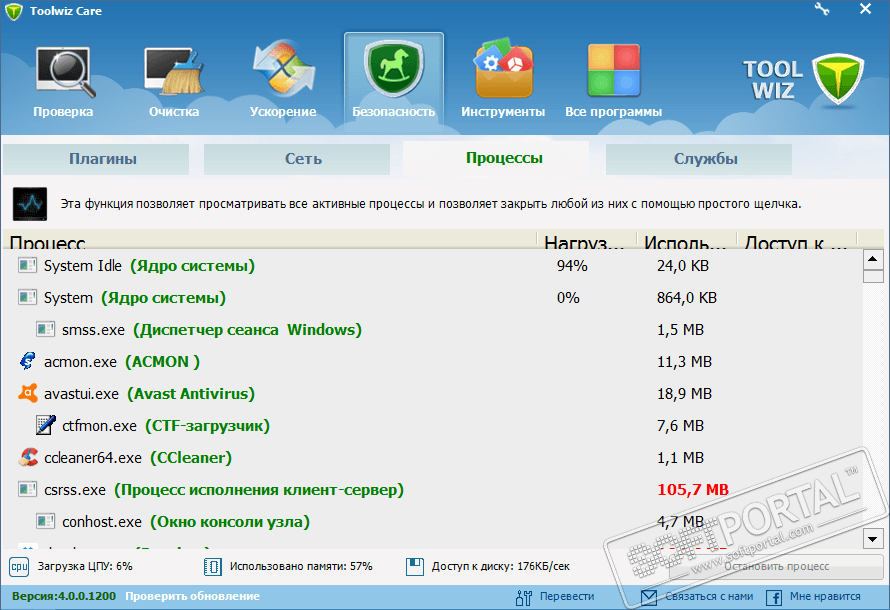
Task: Click the process monitor icon beside description
Action: click(x=30, y=204)
